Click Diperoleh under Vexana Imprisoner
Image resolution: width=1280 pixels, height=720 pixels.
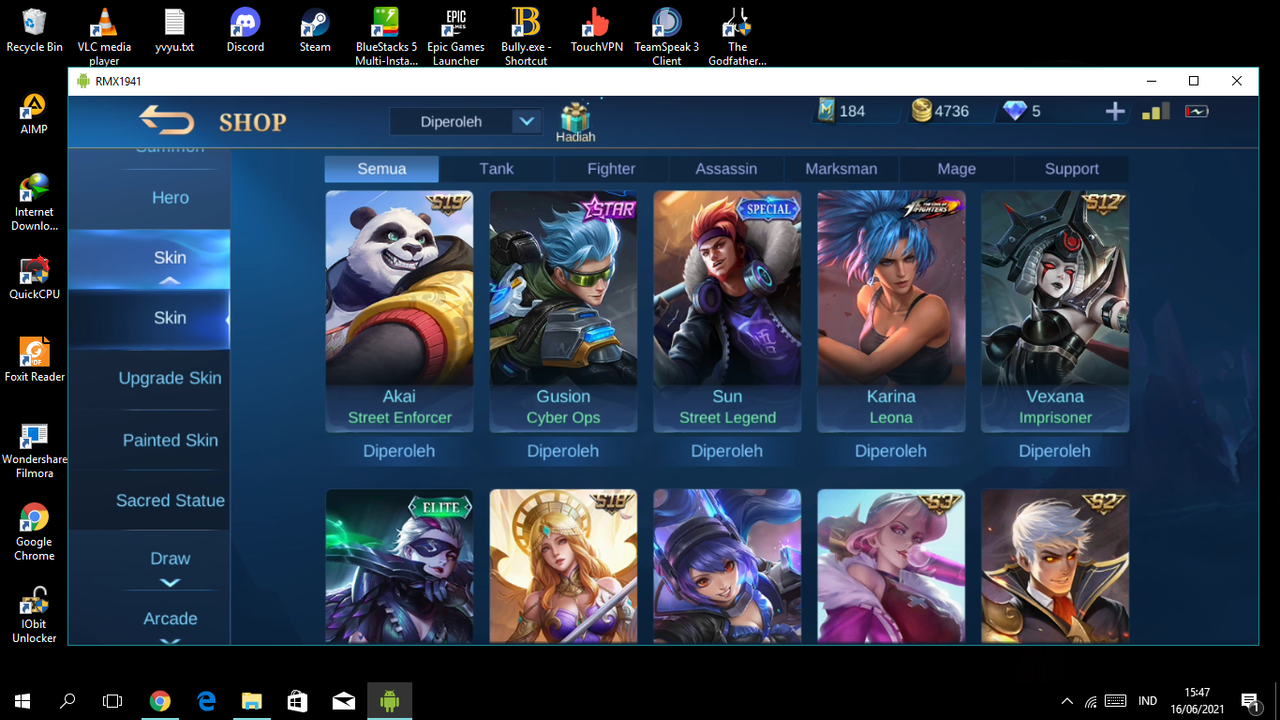click(x=1055, y=451)
